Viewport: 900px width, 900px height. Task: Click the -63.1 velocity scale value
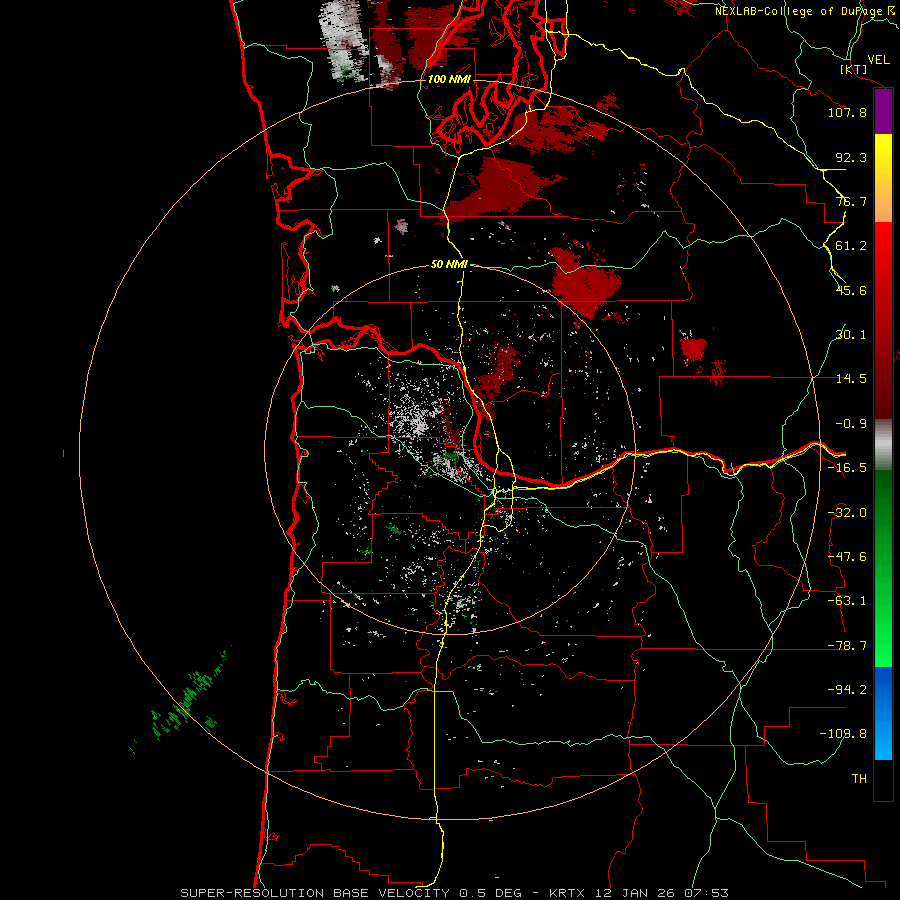pyautogui.click(x=847, y=601)
